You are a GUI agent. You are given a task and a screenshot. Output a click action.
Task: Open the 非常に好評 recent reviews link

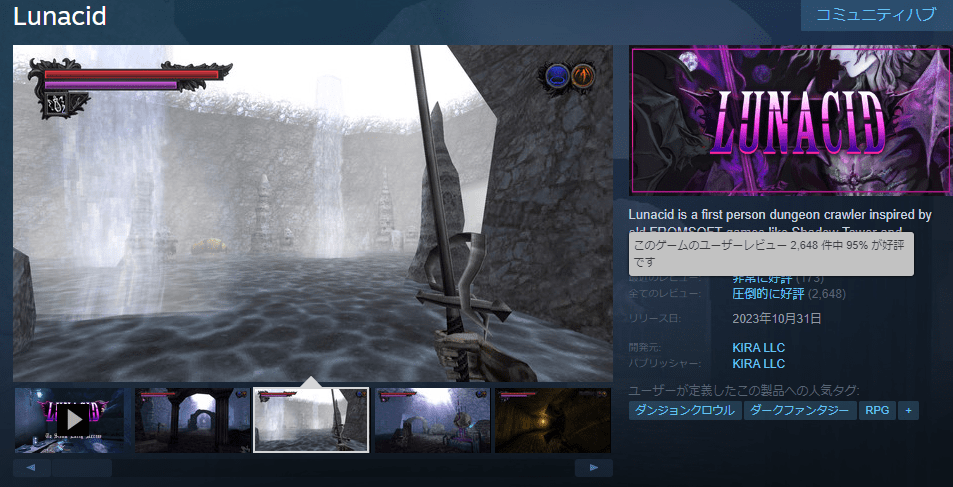tap(762, 278)
